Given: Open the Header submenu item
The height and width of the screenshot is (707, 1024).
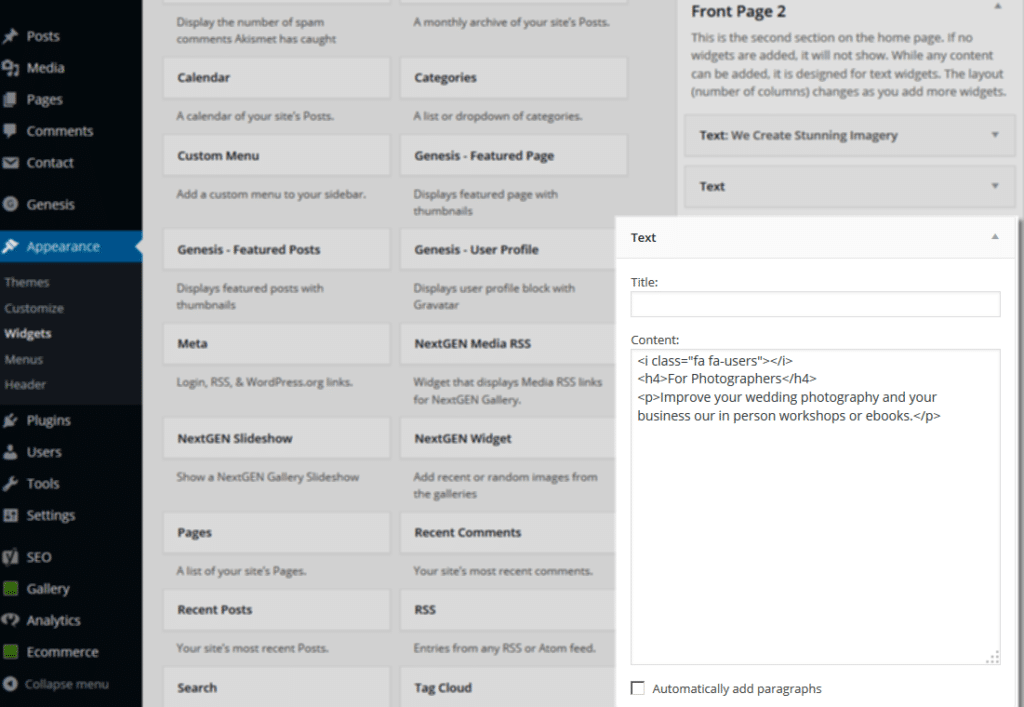Looking at the screenshot, I should point(25,385).
